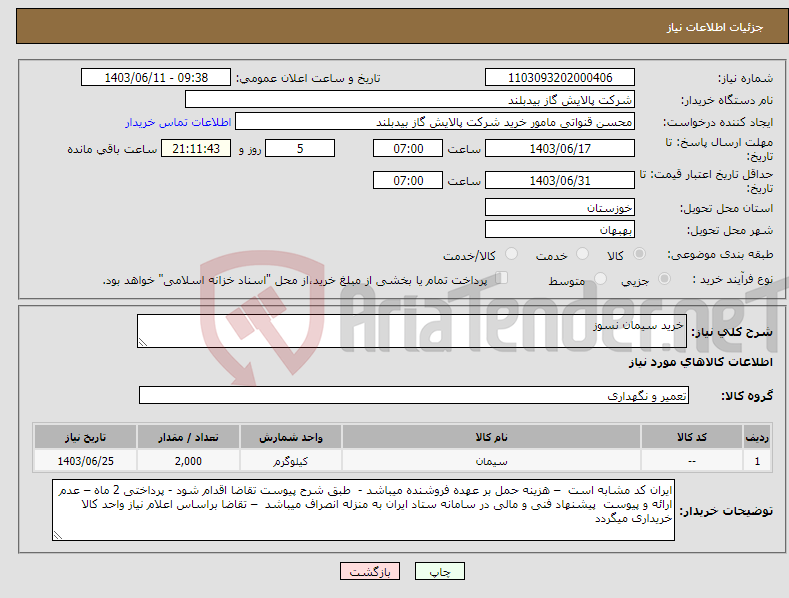Click the buyer organization name field
789x598 pixels.
click(x=410, y=99)
